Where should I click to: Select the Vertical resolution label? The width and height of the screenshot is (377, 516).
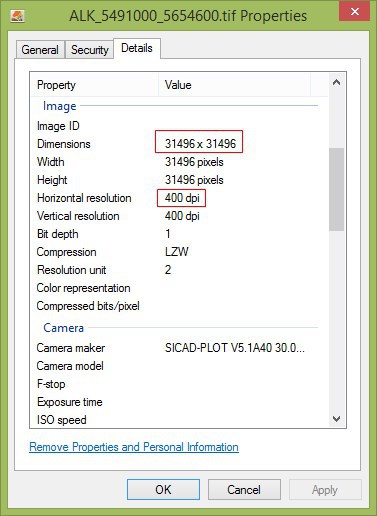[78, 216]
